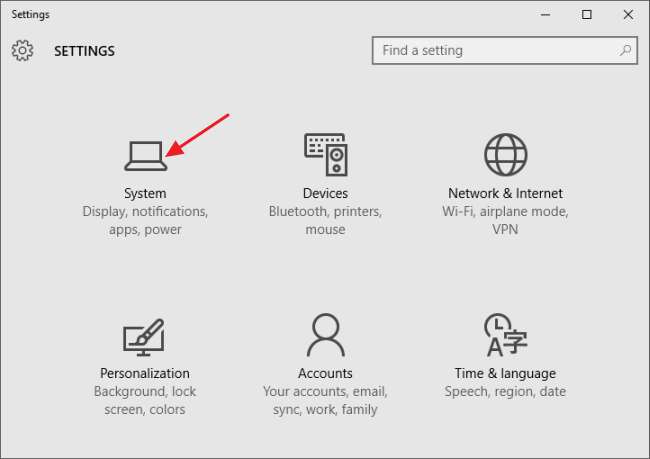Click 'Speech, region, date' description
This screenshot has height=459, width=650.
pos(505,391)
